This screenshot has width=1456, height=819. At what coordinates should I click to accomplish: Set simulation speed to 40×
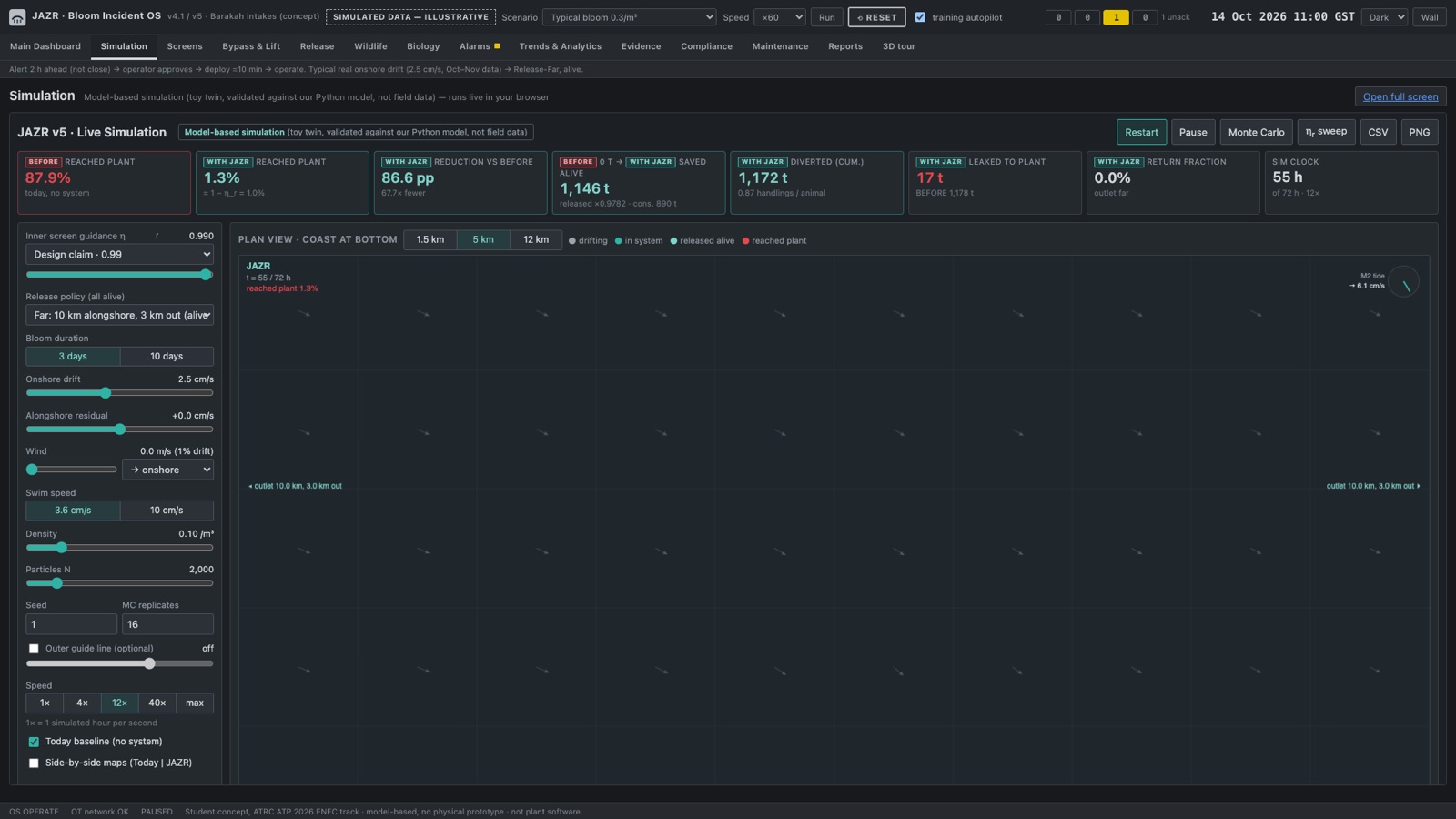point(157,703)
